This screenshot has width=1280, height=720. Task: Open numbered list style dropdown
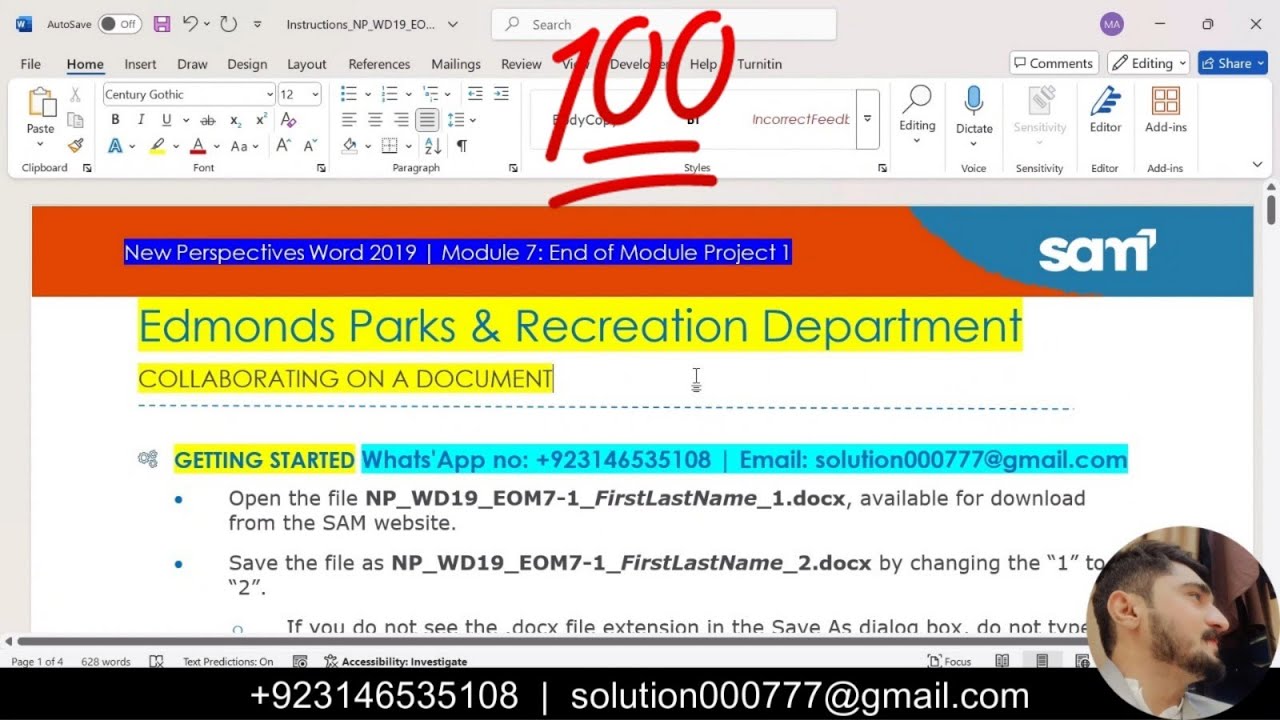tap(409, 94)
